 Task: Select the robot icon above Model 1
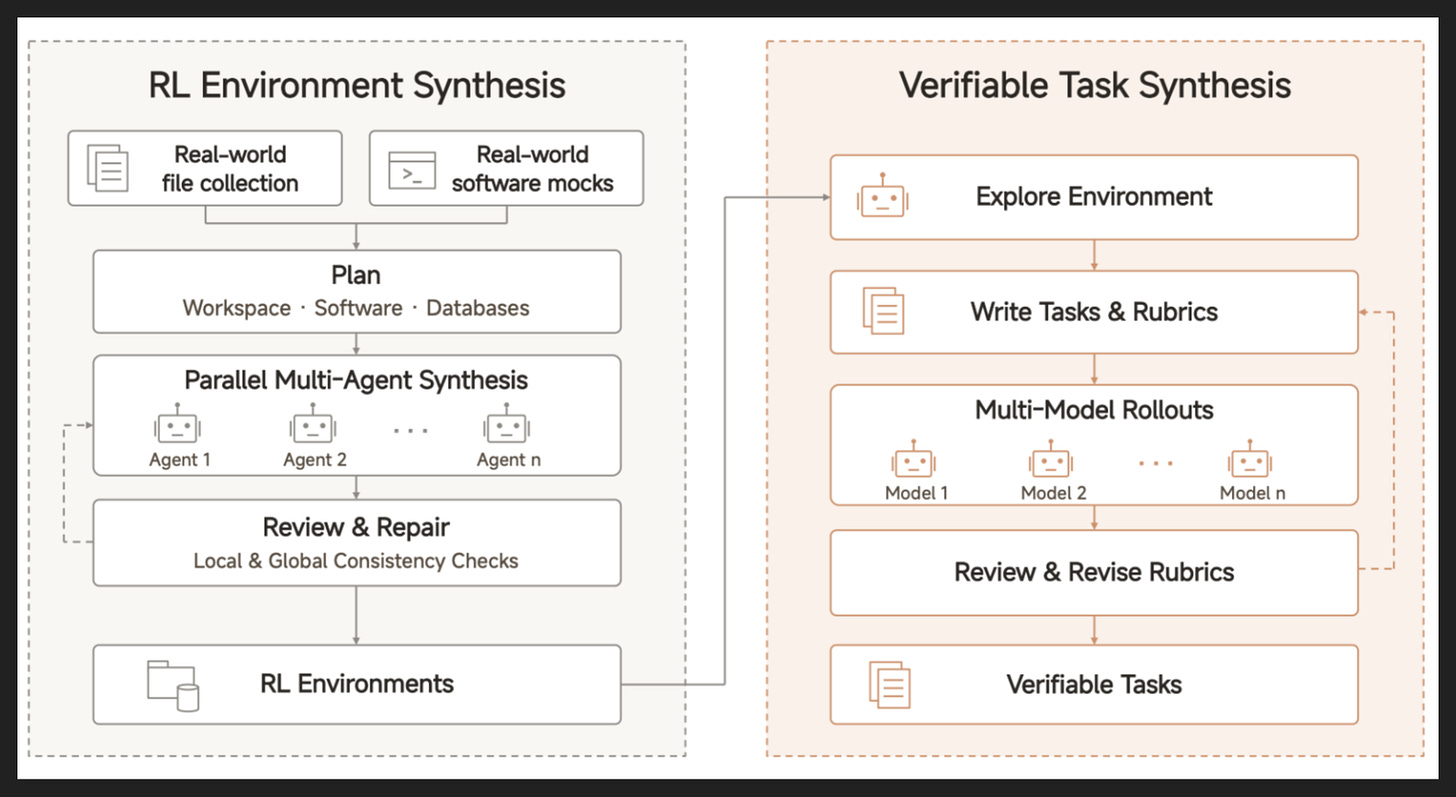[913, 461]
